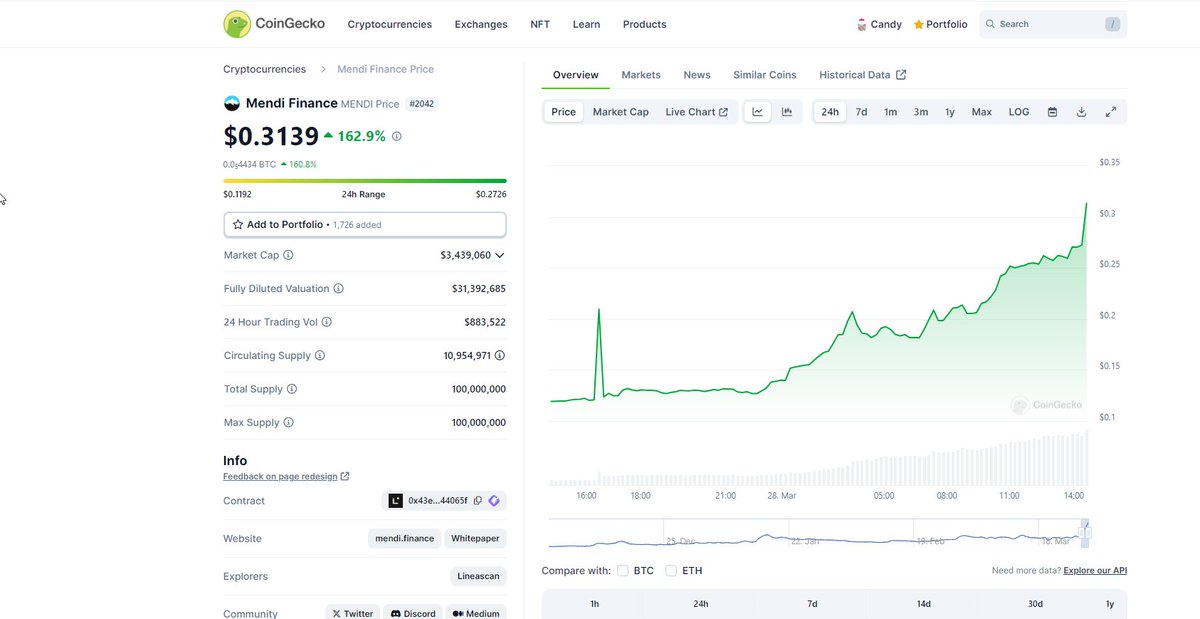Open Live Chart external link

coord(697,112)
